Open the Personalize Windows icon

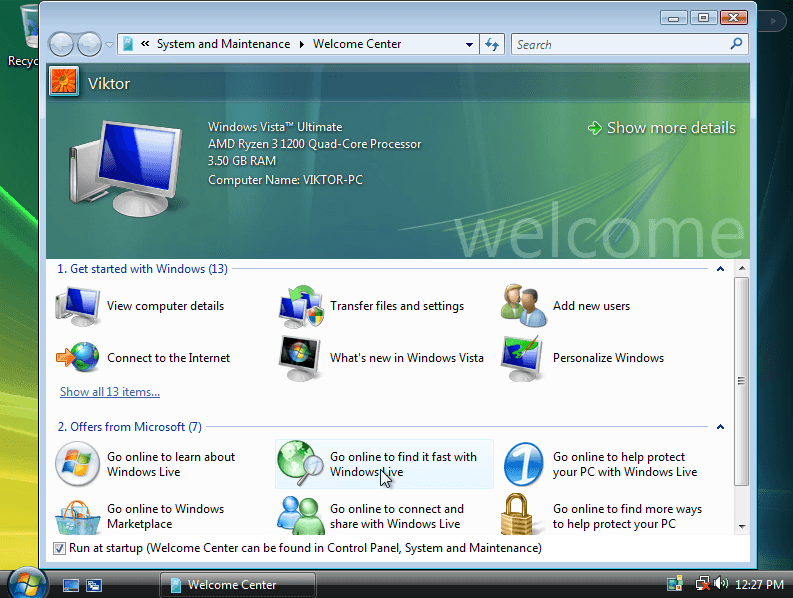[524, 358]
